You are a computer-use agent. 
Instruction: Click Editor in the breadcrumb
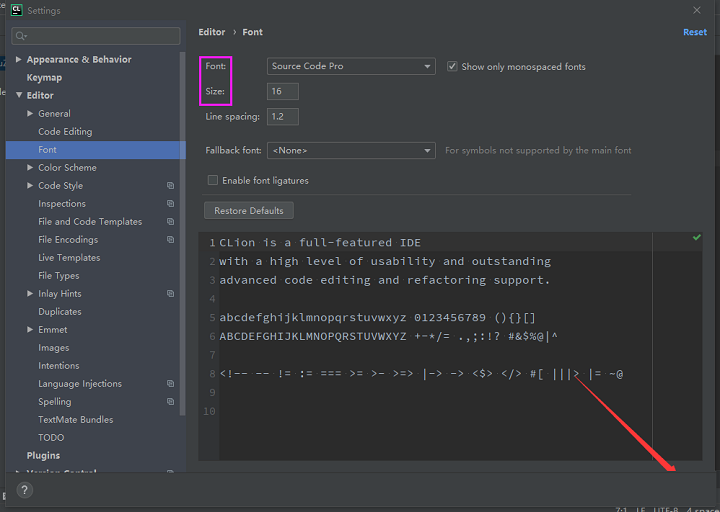coord(212,32)
